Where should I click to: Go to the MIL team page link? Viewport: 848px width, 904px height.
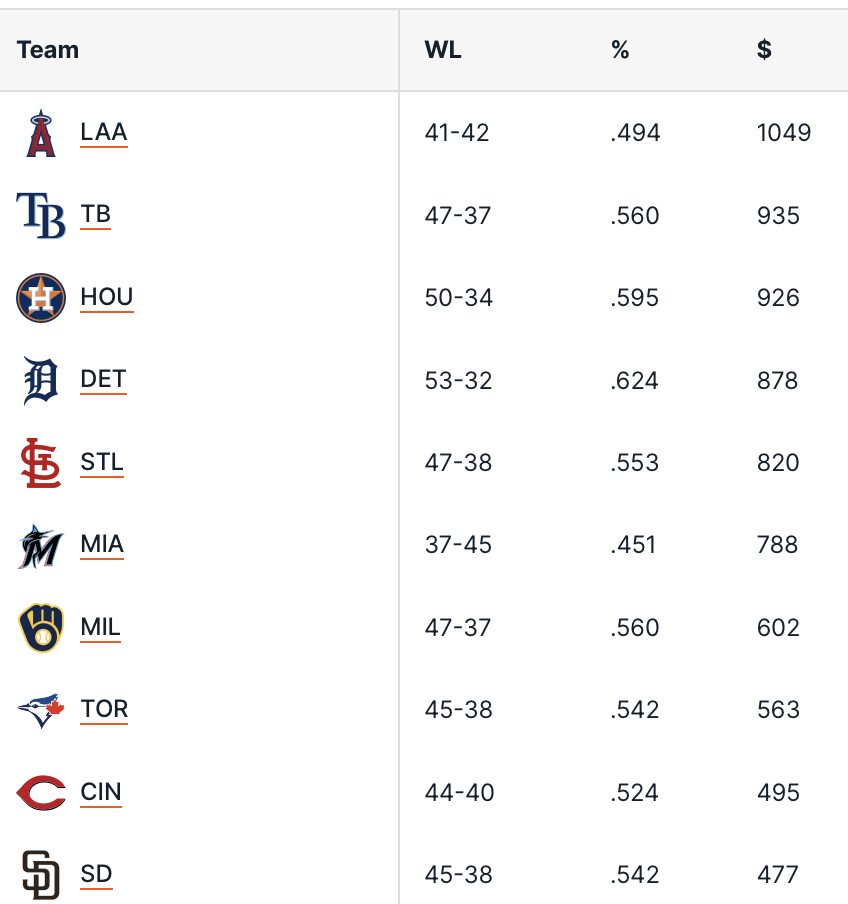100,627
